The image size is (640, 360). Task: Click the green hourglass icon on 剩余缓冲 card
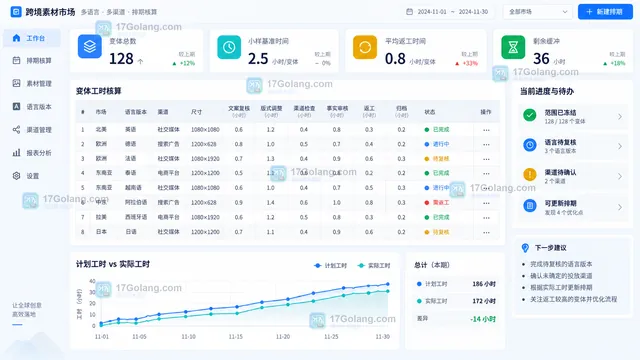pos(513,47)
